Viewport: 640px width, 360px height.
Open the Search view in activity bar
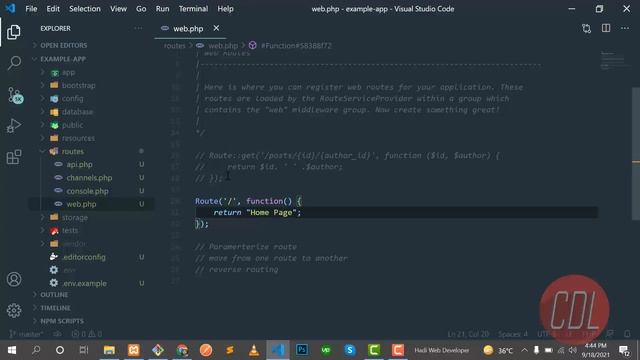[x=14, y=62]
